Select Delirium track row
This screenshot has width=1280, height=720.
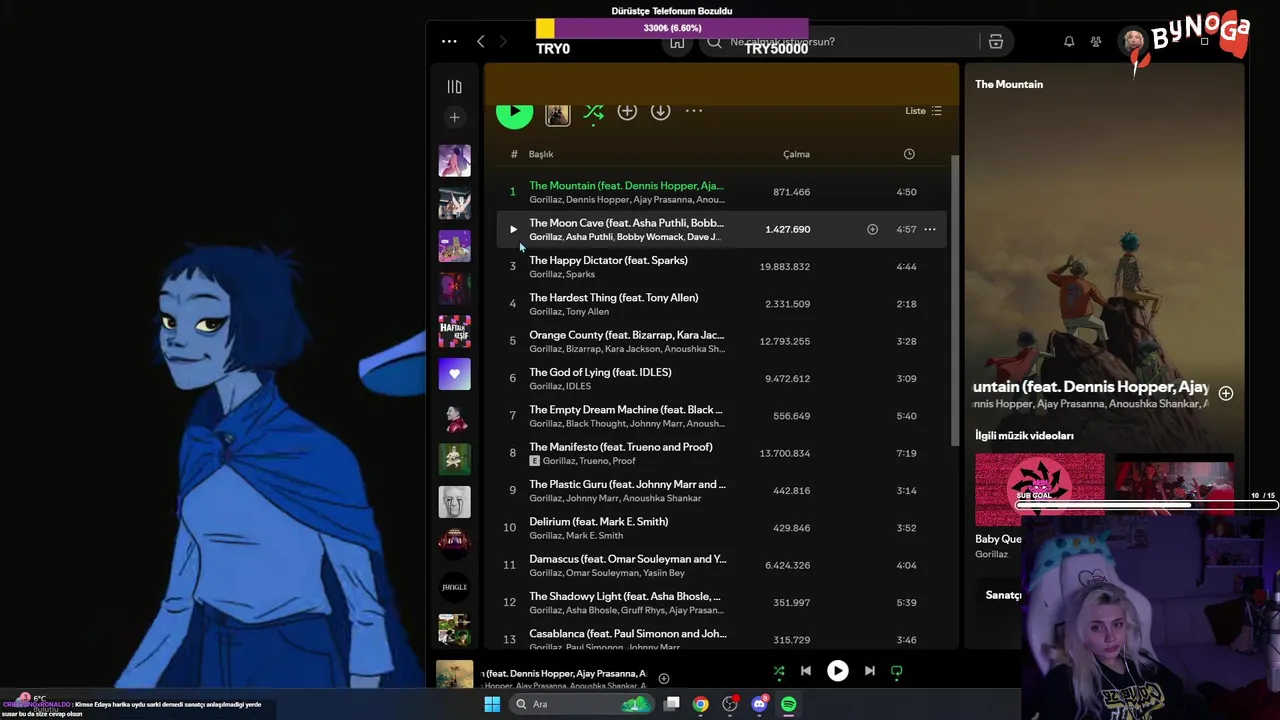(720, 528)
